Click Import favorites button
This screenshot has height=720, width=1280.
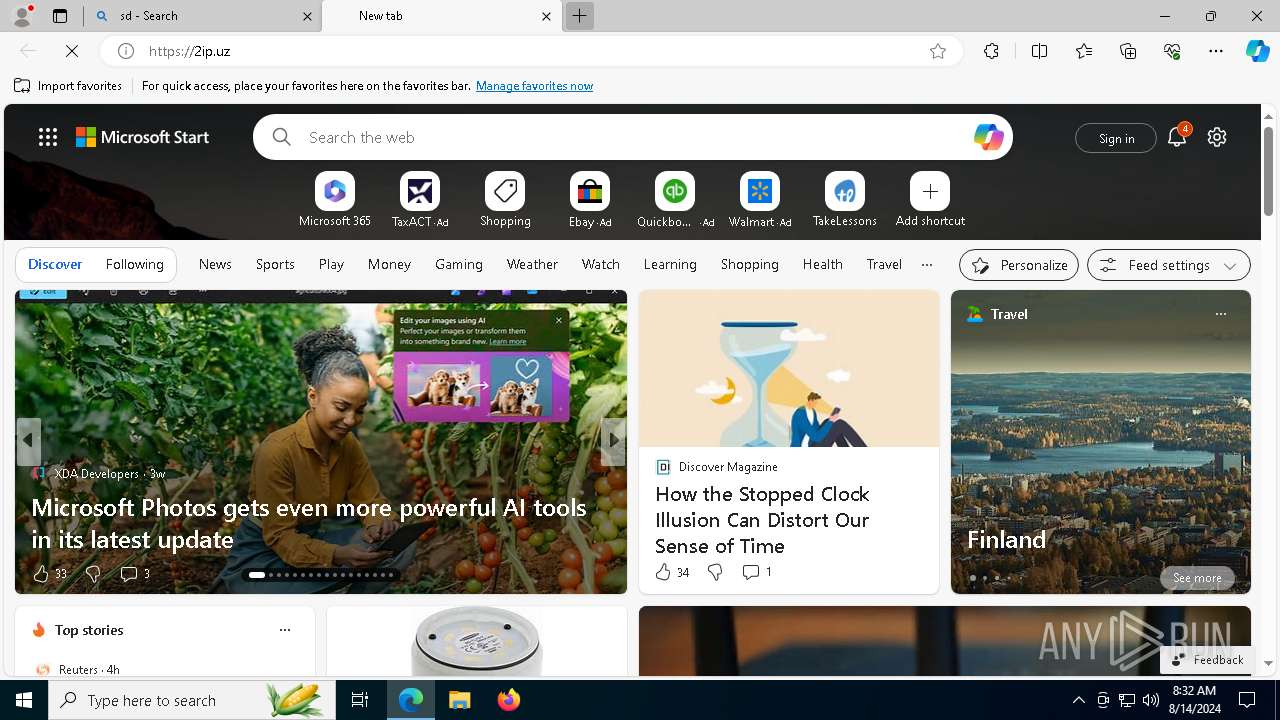pos(68,86)
